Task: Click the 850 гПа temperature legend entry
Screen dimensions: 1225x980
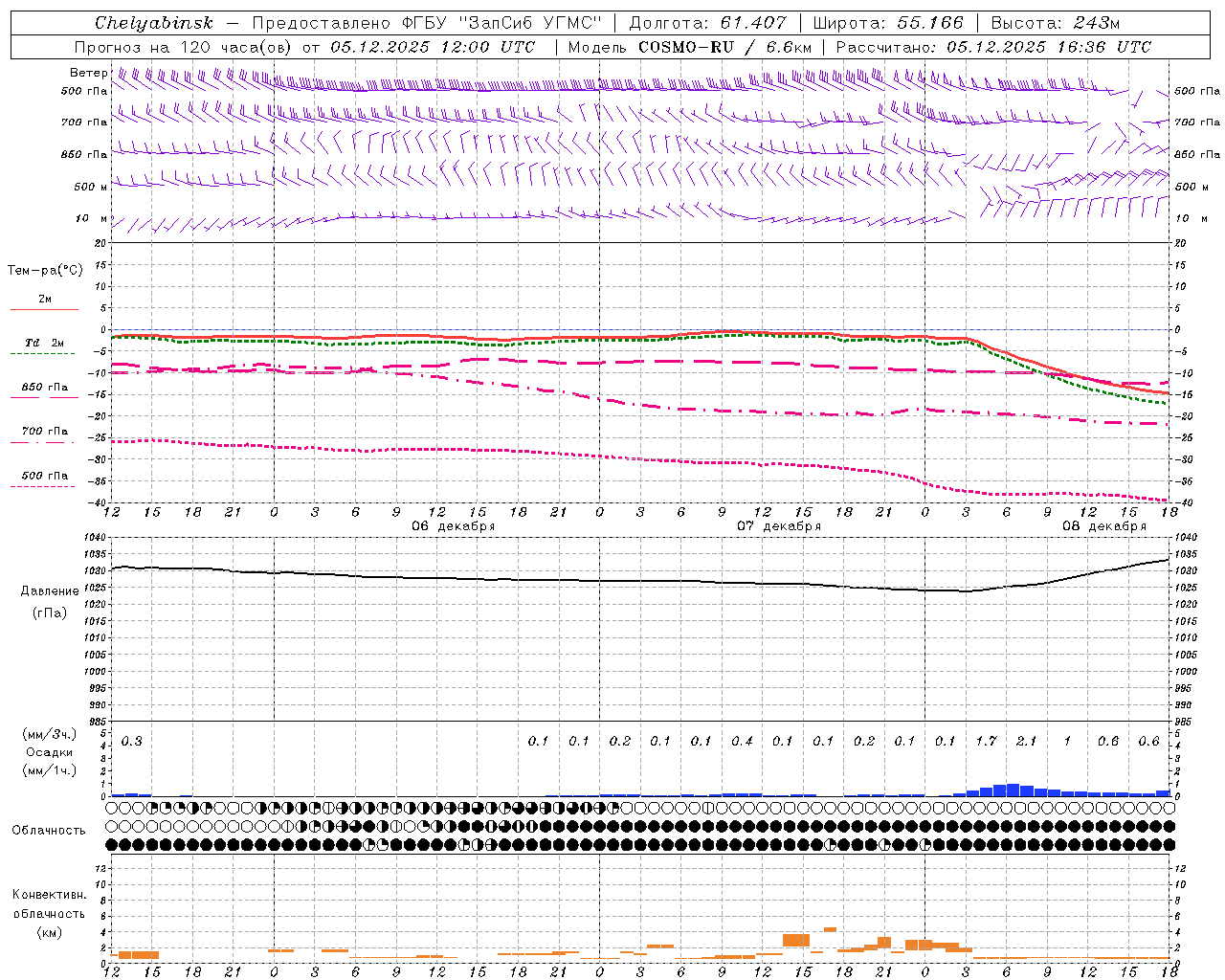Action: tap(45, 388)
